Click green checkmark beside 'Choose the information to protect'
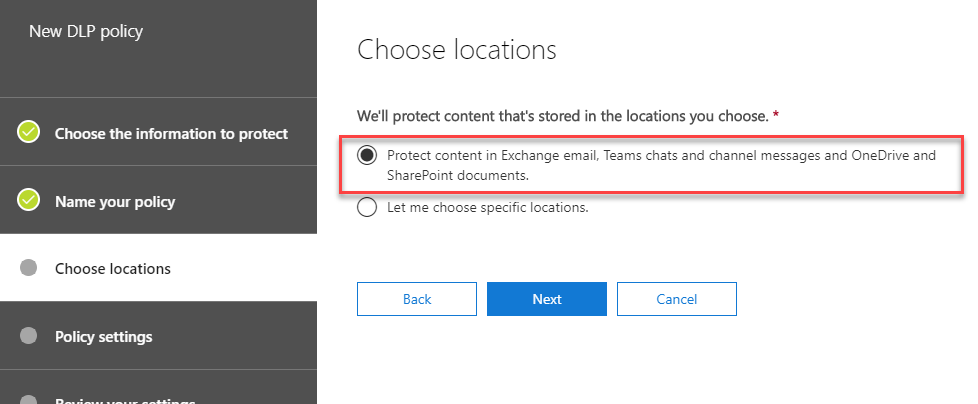978x404 pixels. tap(29, 132)
